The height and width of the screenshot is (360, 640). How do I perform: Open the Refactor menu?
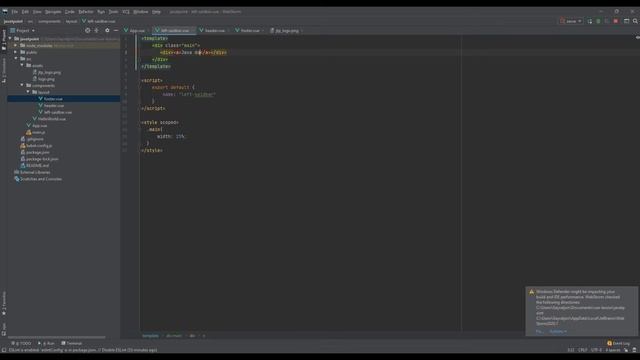(86, 12)
